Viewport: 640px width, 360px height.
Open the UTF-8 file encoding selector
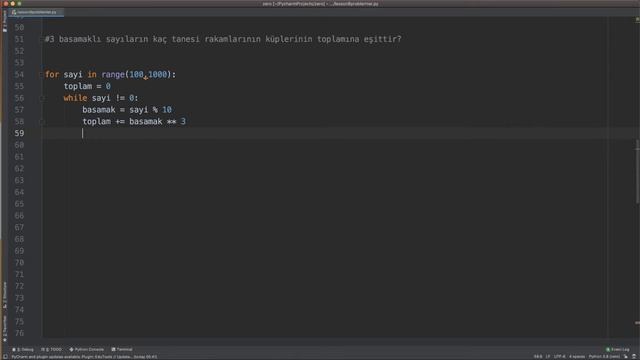coord(560,357)
